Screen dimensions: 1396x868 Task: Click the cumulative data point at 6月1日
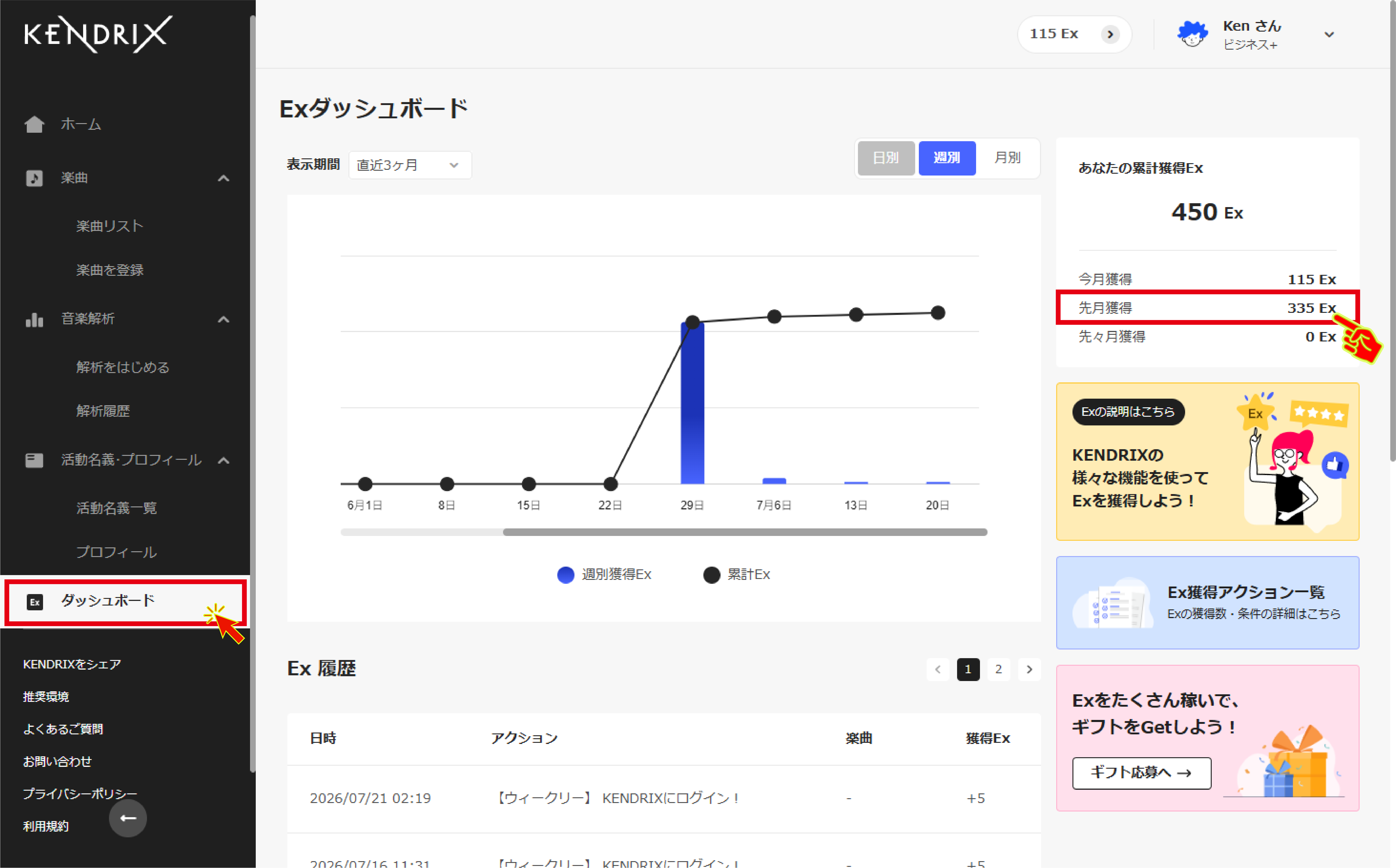pyautogui.click(x=365, y=484)
